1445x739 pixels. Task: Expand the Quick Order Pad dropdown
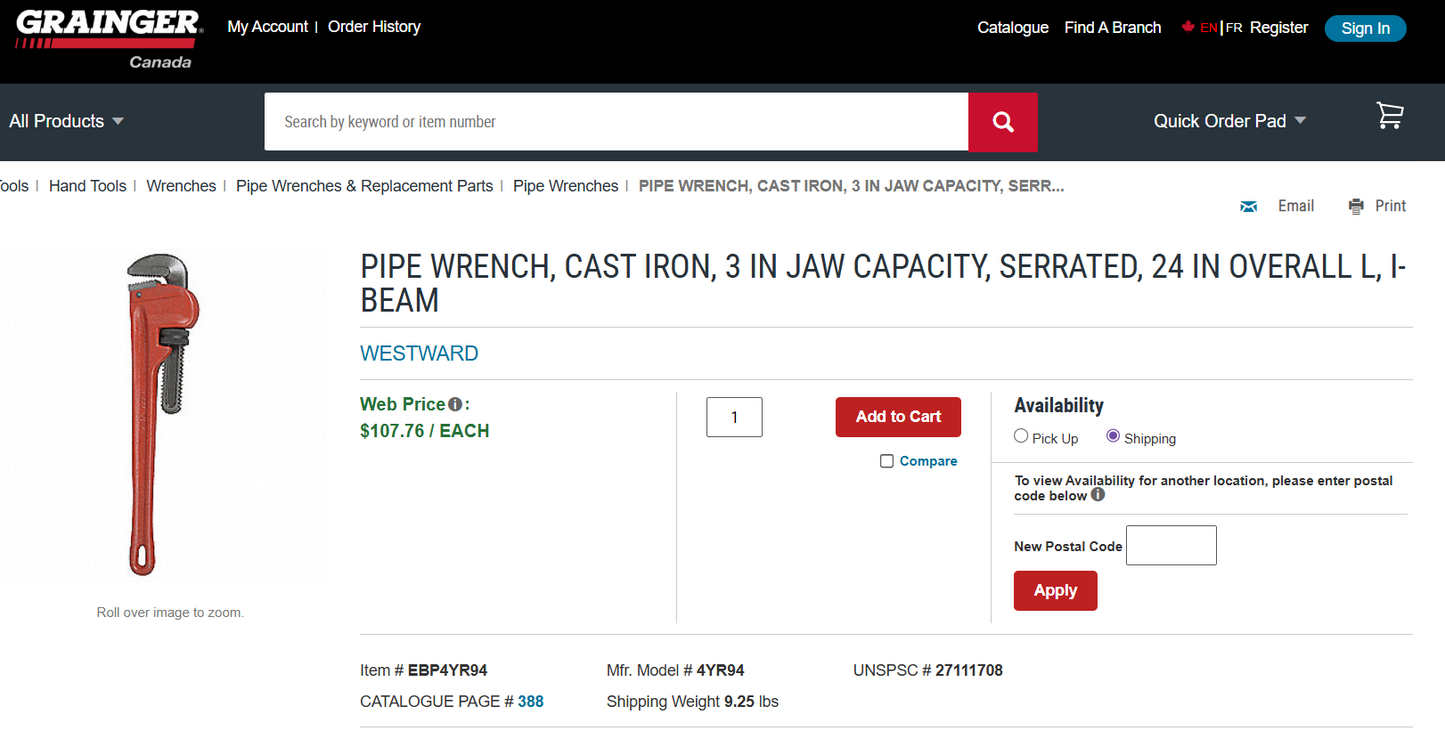(1230, 121)
